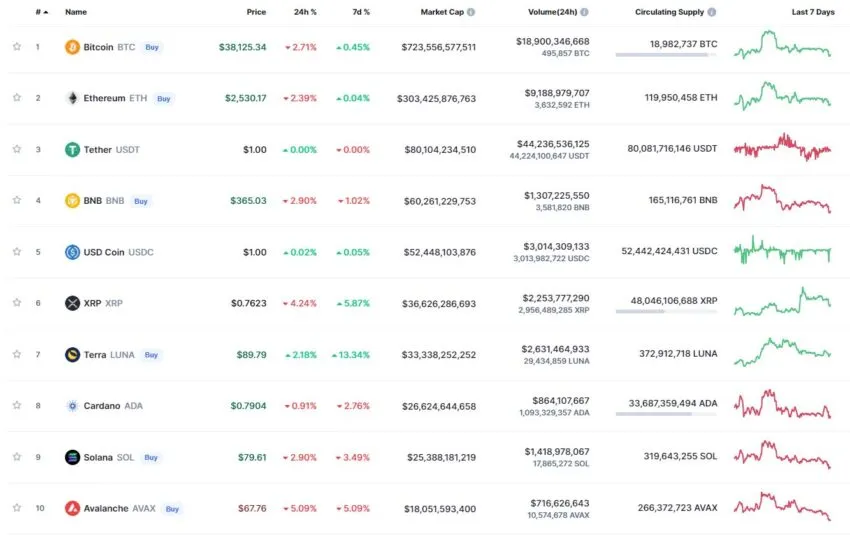This screenshot has width=850, height=537.
Task: Click the Cardano logo icon
Action: (x=72, y=406)
